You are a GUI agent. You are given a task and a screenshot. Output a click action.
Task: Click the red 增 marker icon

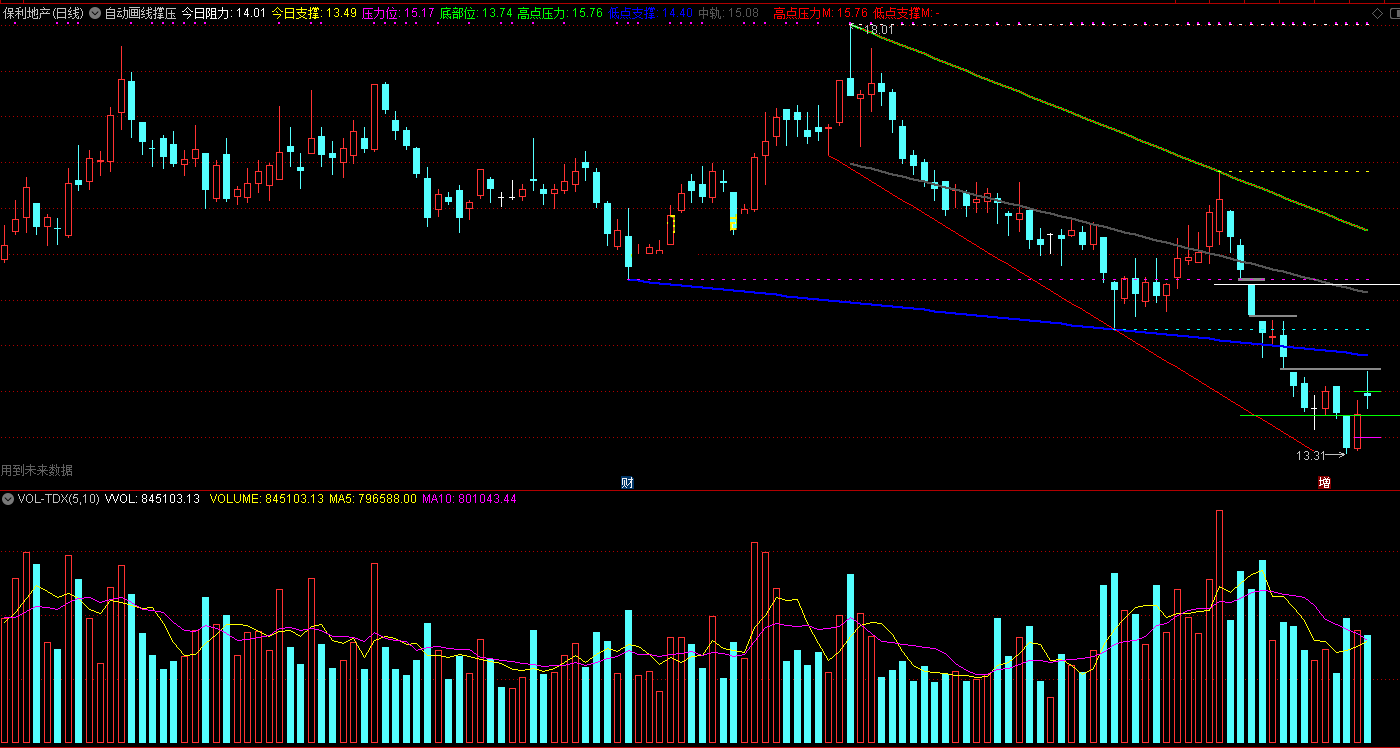click(x=1324, y=482)
